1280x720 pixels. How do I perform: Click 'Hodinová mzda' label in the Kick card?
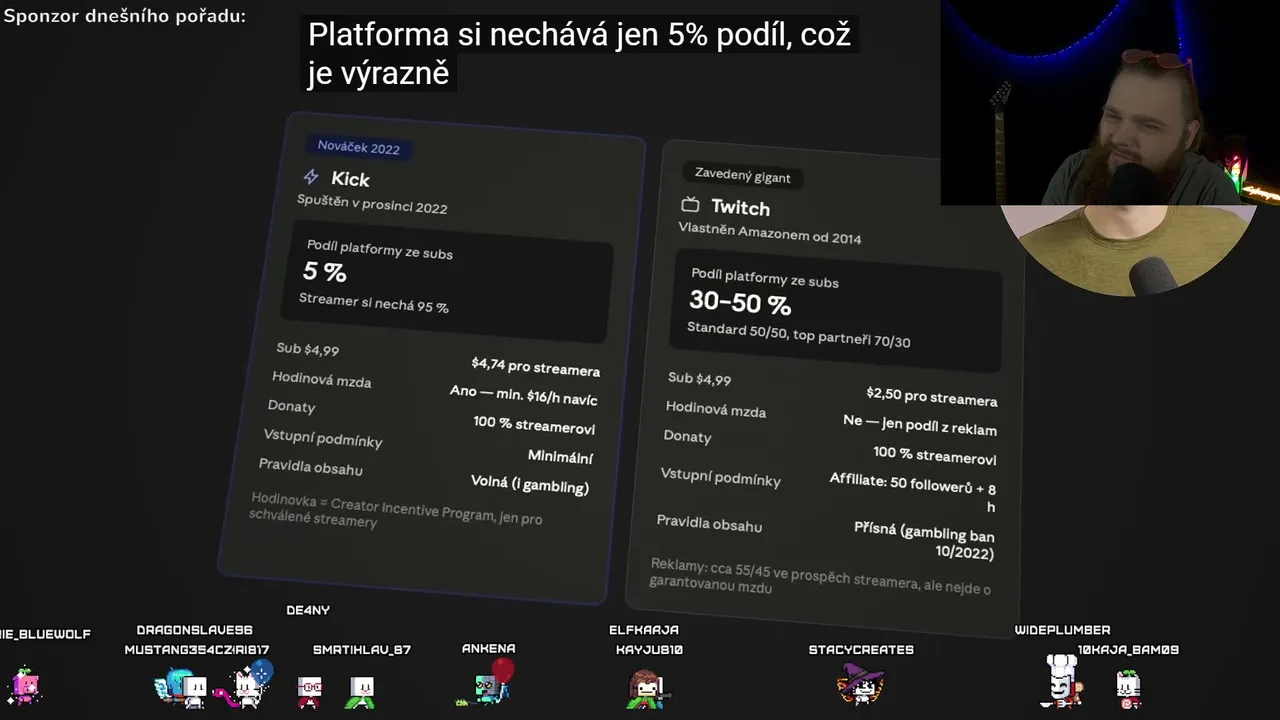[322, 379]
